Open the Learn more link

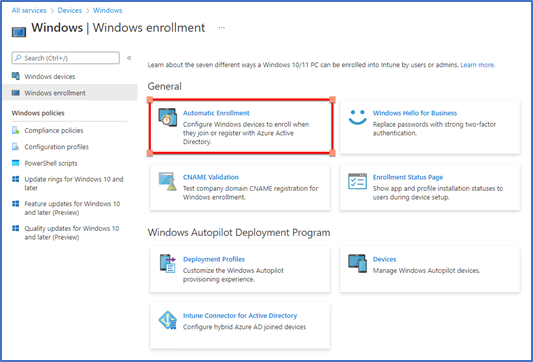click(478, 65)
